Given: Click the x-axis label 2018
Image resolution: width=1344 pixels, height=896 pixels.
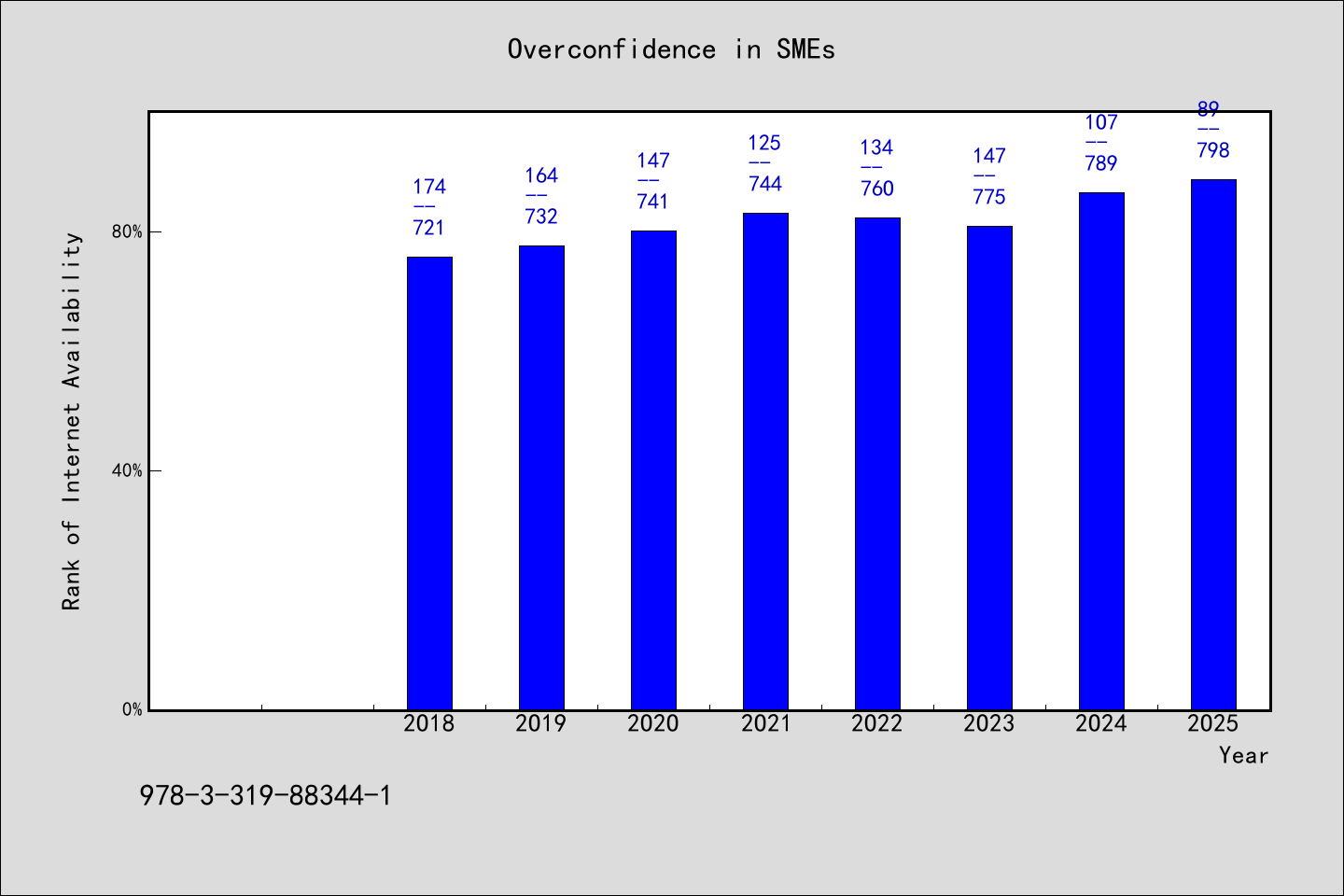Looking at the screenshot, I should tap(429, 723).
